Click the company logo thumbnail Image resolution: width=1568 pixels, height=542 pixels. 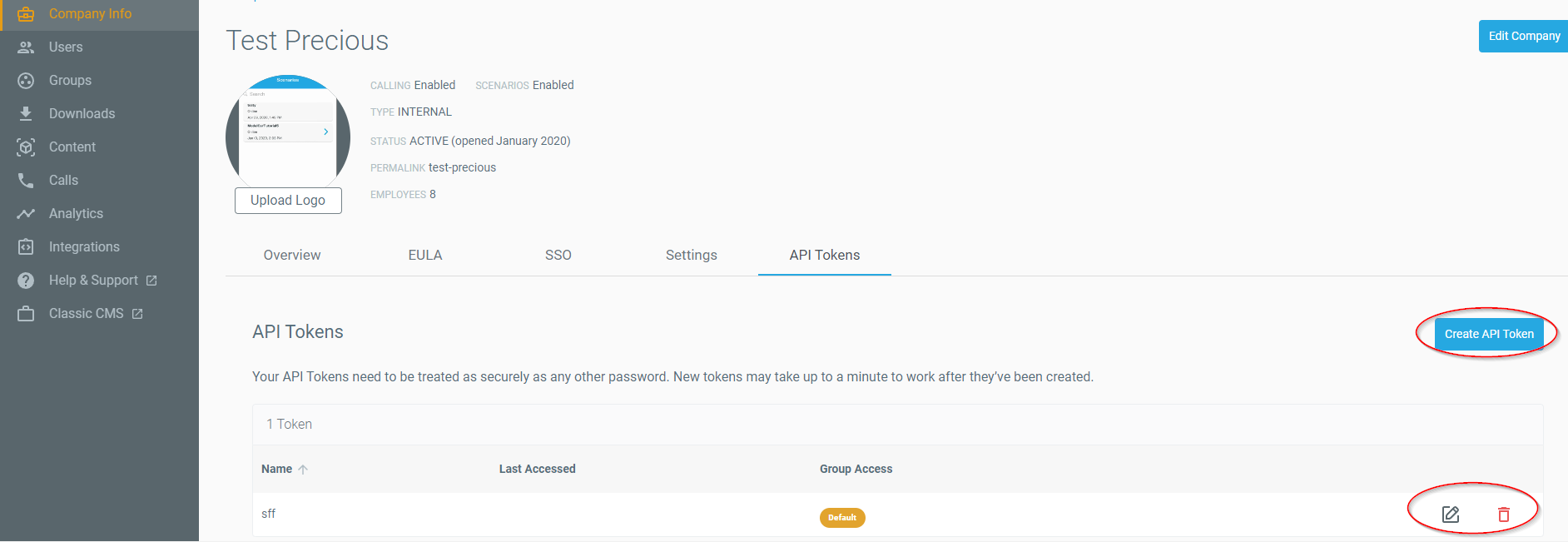coord(288,131)
